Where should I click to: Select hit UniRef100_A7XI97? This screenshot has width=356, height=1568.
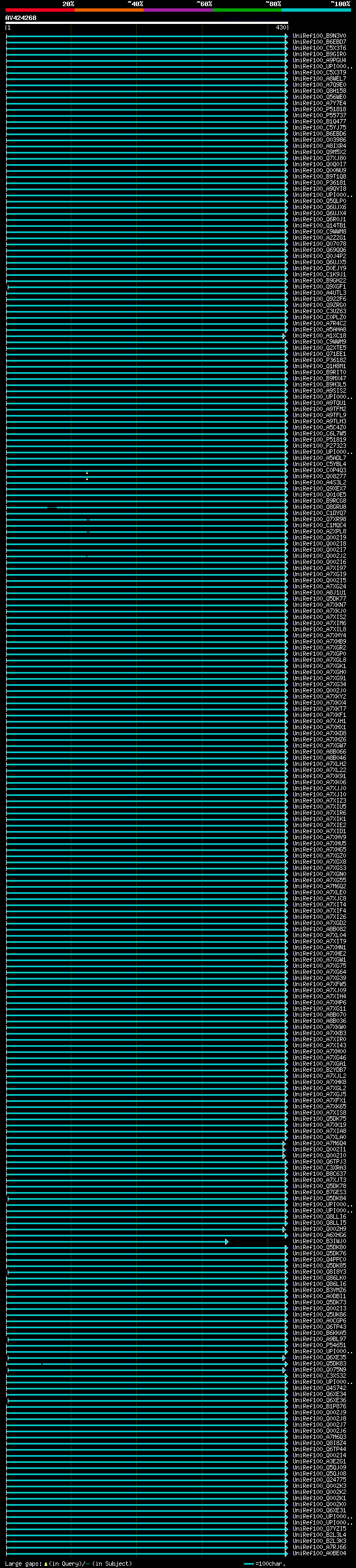pos(319,568)
